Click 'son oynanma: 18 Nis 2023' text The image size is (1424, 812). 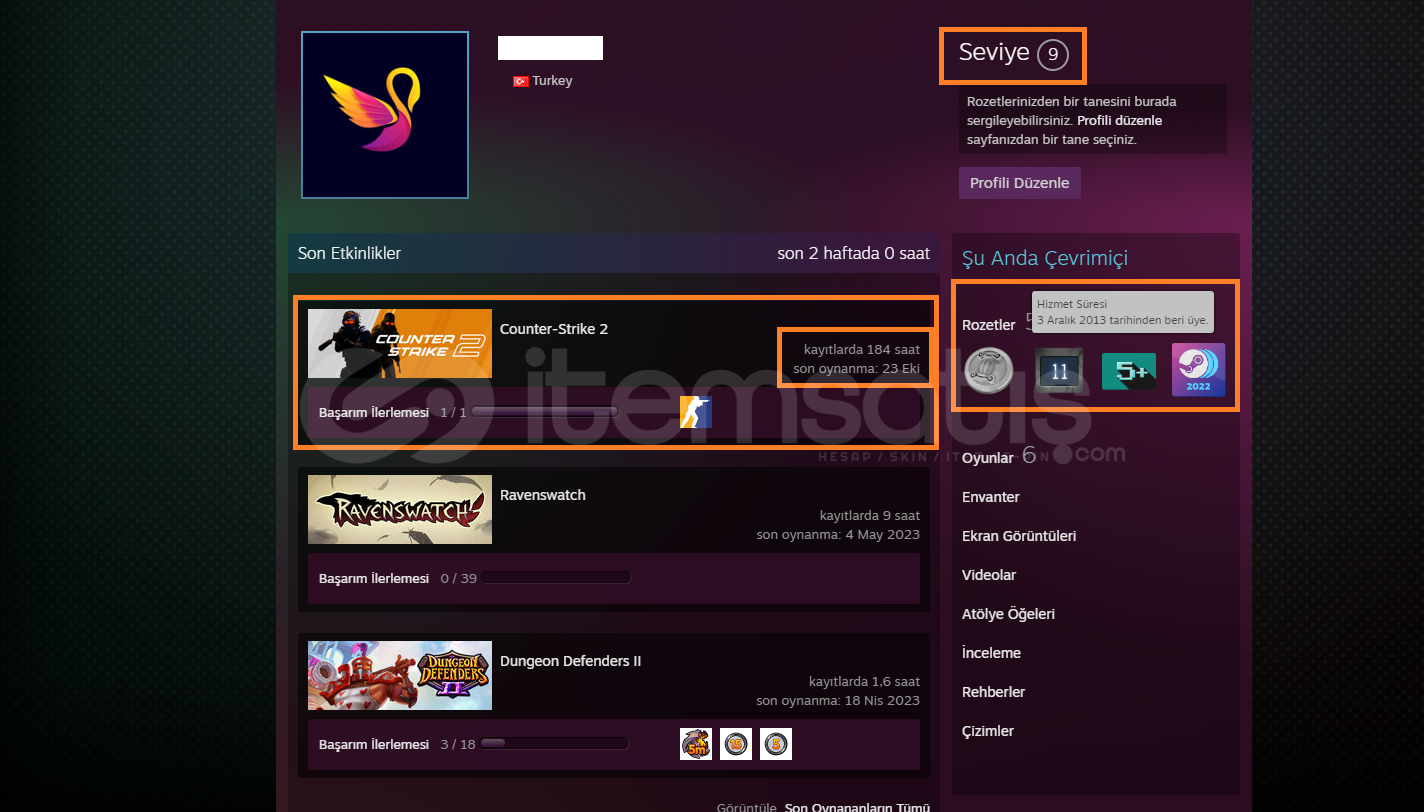point(838,701)
